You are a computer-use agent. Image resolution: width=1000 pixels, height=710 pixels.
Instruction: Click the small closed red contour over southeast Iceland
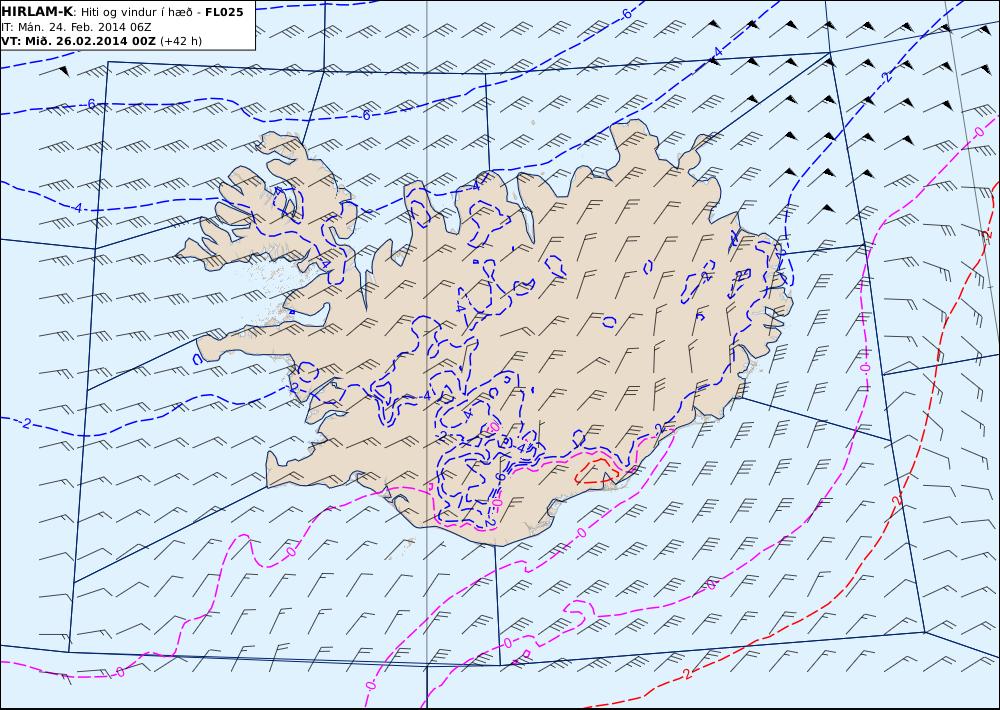596,470
